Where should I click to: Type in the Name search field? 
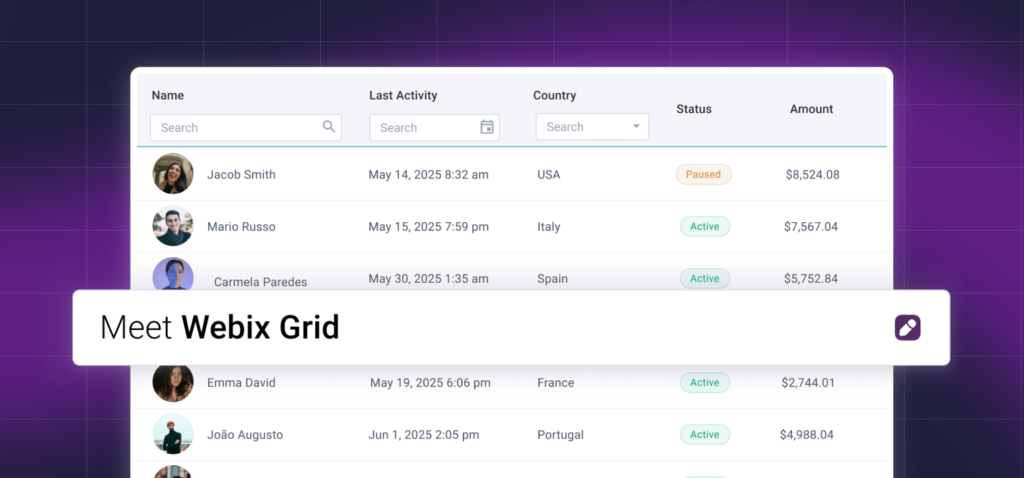click(235, 127)
